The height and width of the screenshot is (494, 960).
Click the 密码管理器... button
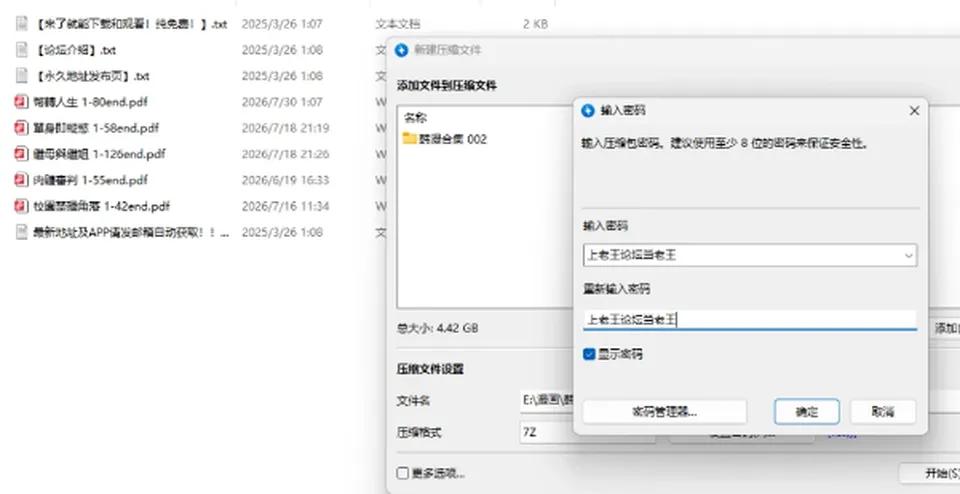(x=664, y=412)
